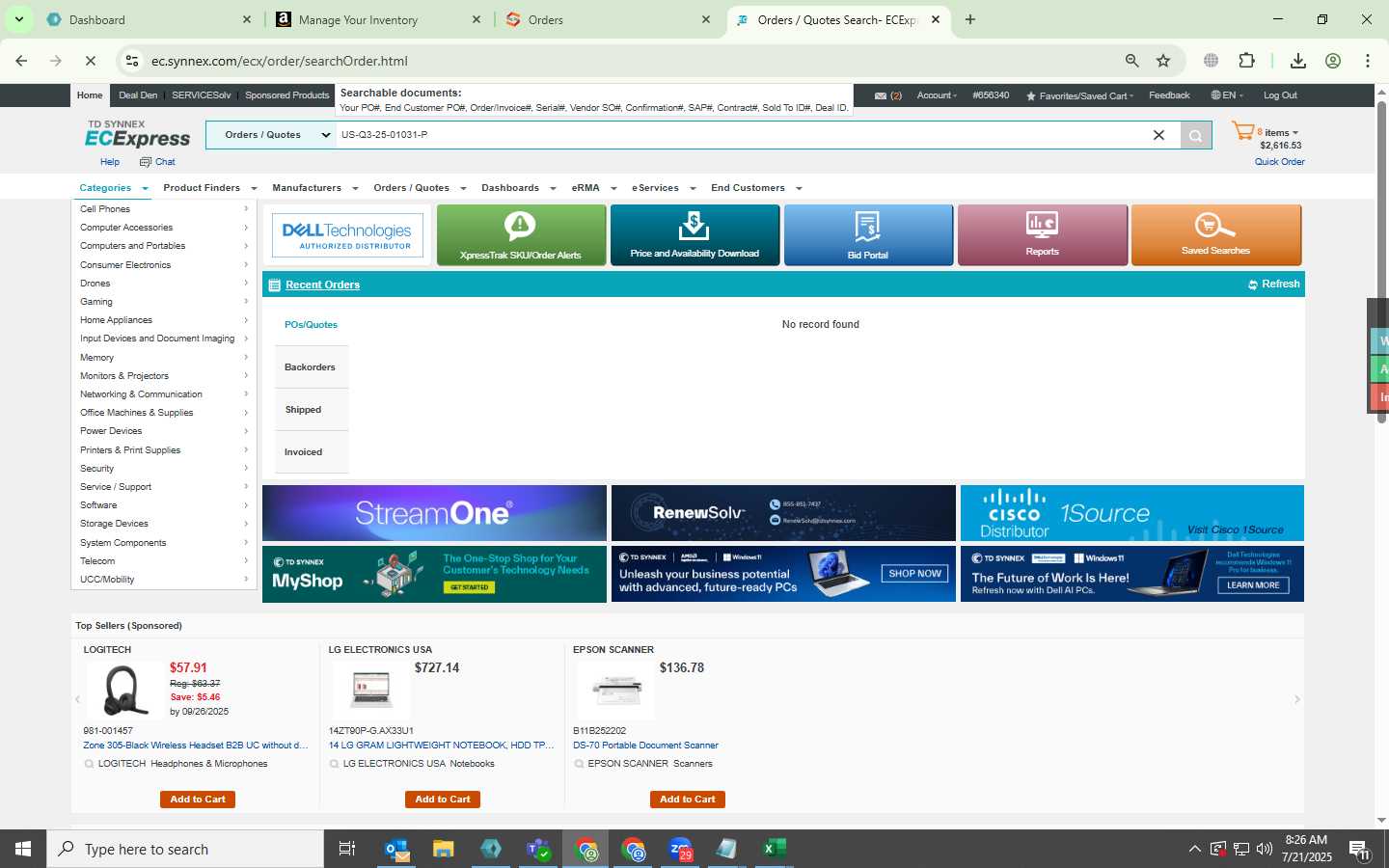Open Excel from the taskbar

pos(774,849)
